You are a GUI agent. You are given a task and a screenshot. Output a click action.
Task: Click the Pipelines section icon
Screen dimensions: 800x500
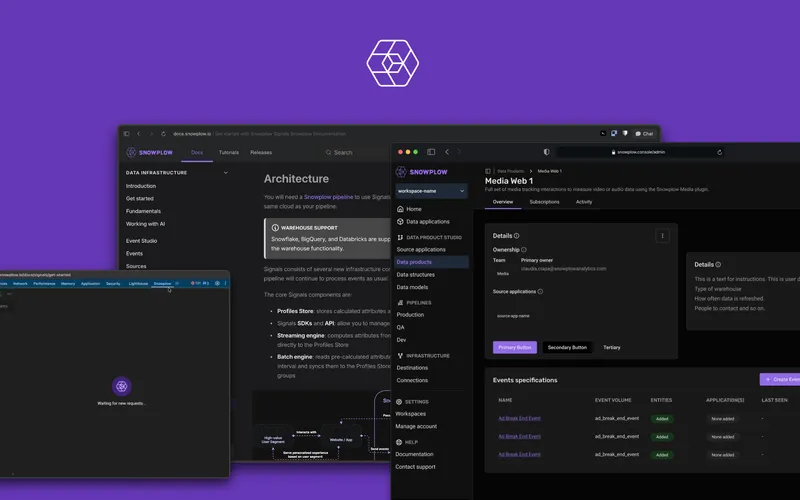pyautogui.click(x=400, y=303)
